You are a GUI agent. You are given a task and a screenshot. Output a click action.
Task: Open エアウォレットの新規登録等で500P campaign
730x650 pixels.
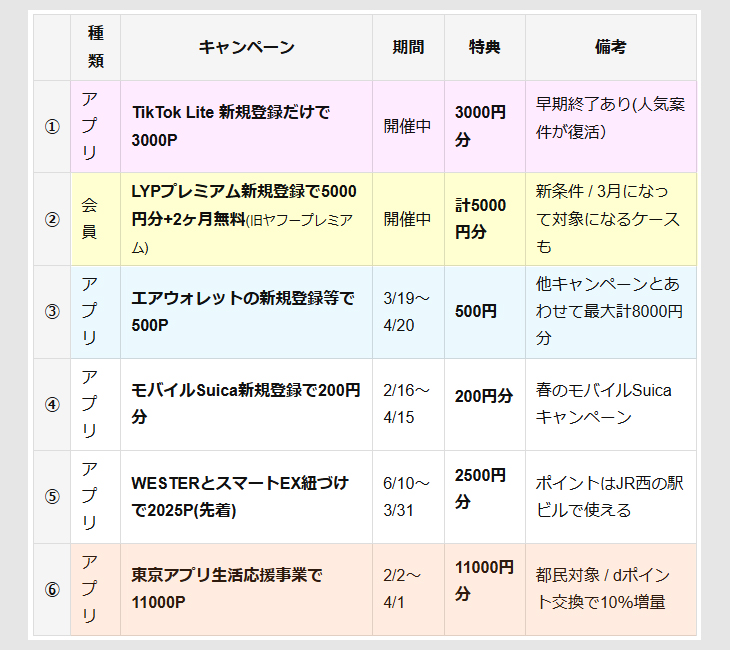(243, 311)
